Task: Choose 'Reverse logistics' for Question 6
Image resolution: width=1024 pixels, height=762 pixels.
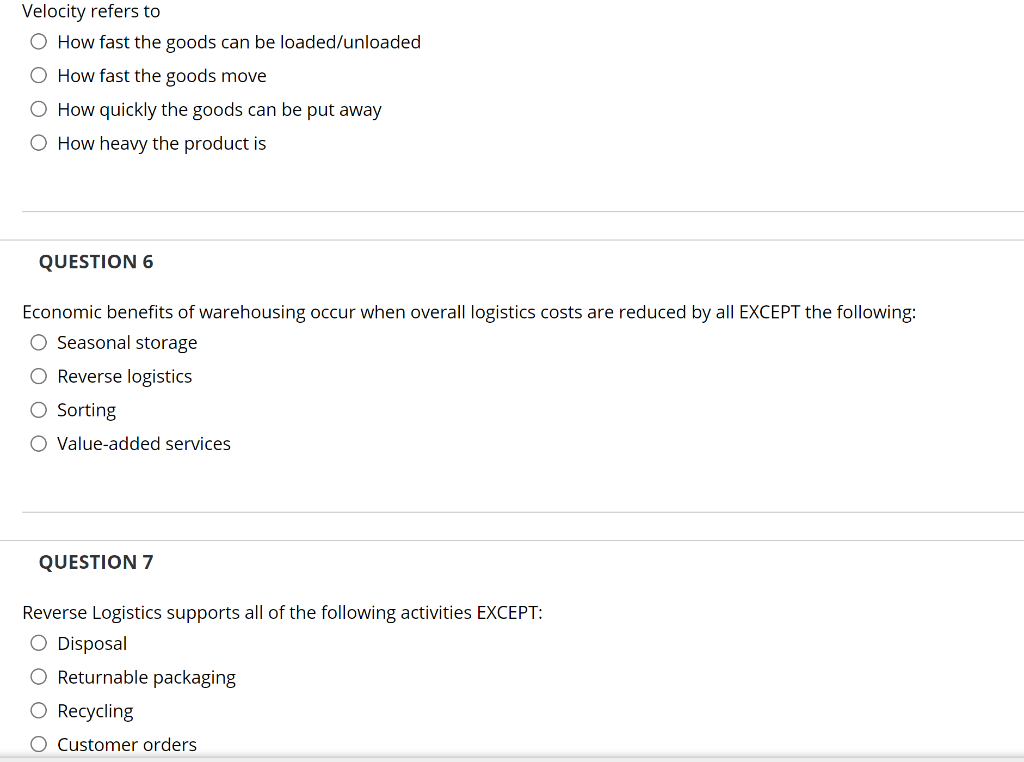Action: pos(38,377)
